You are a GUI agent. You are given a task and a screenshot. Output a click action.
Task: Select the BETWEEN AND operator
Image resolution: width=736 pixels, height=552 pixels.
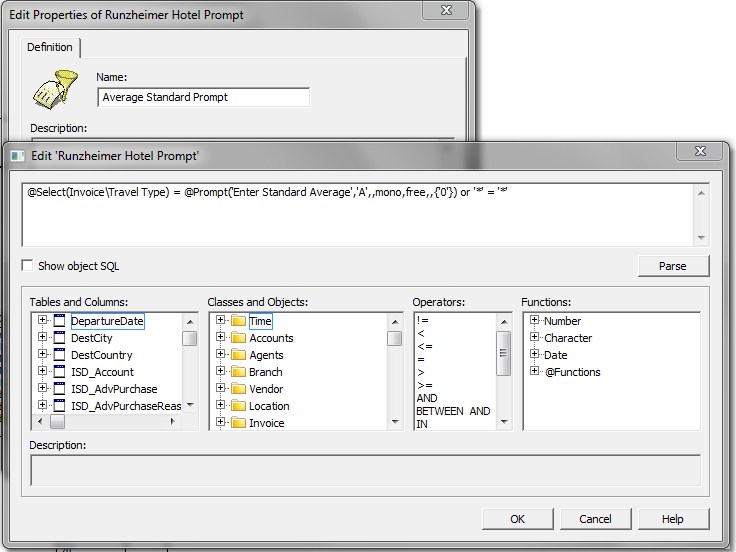pos(453,411)
